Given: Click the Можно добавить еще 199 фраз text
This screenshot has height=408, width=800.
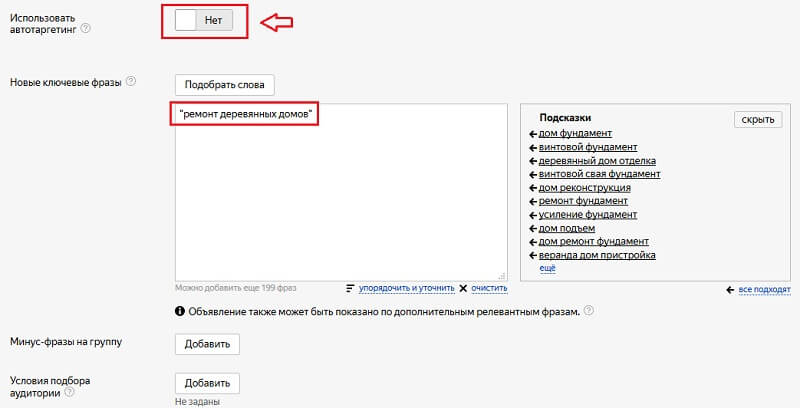Looking at the screenshot, I should point(235,288).
